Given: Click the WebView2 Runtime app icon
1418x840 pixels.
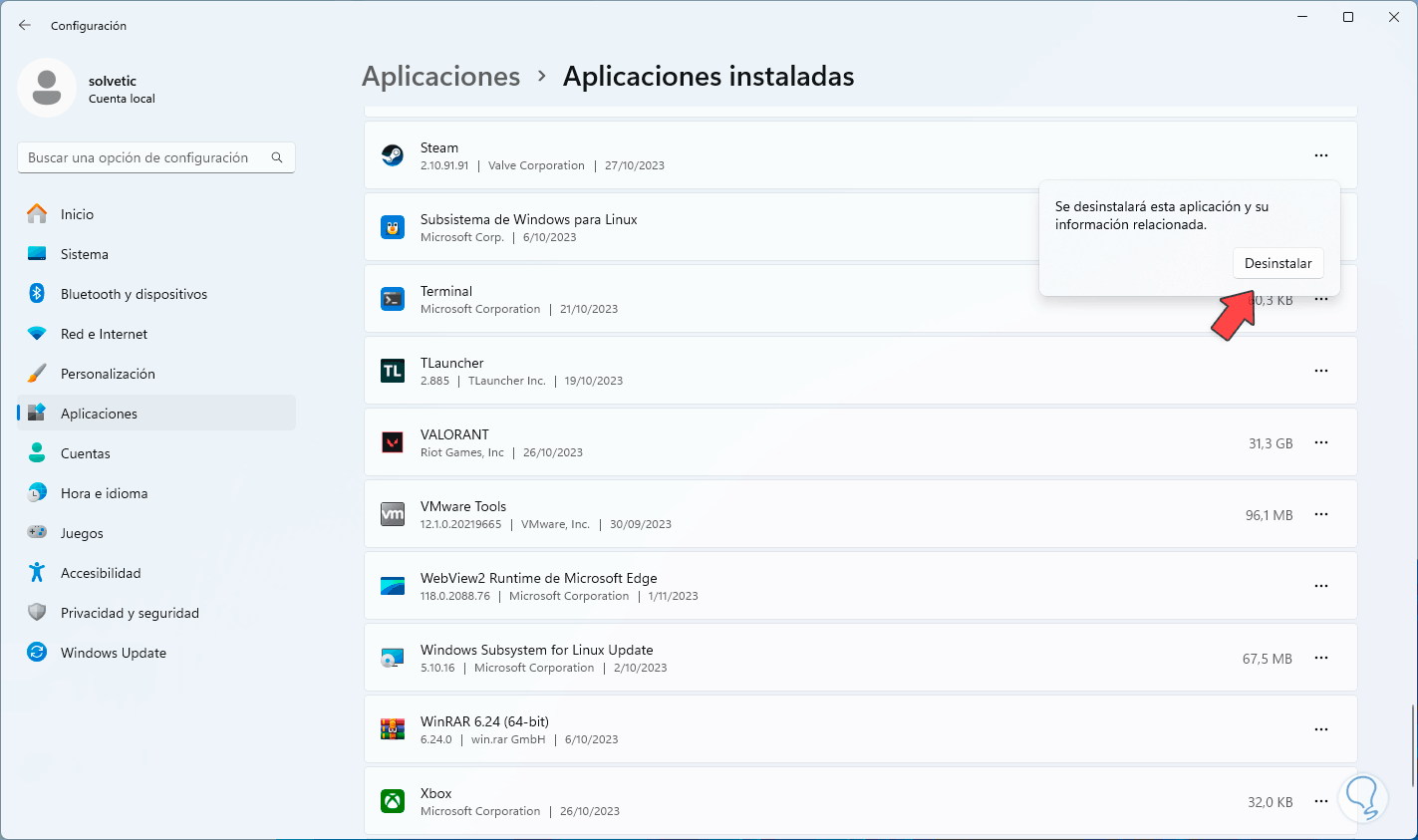Looking at the screenshot, I should pos(393,586).
